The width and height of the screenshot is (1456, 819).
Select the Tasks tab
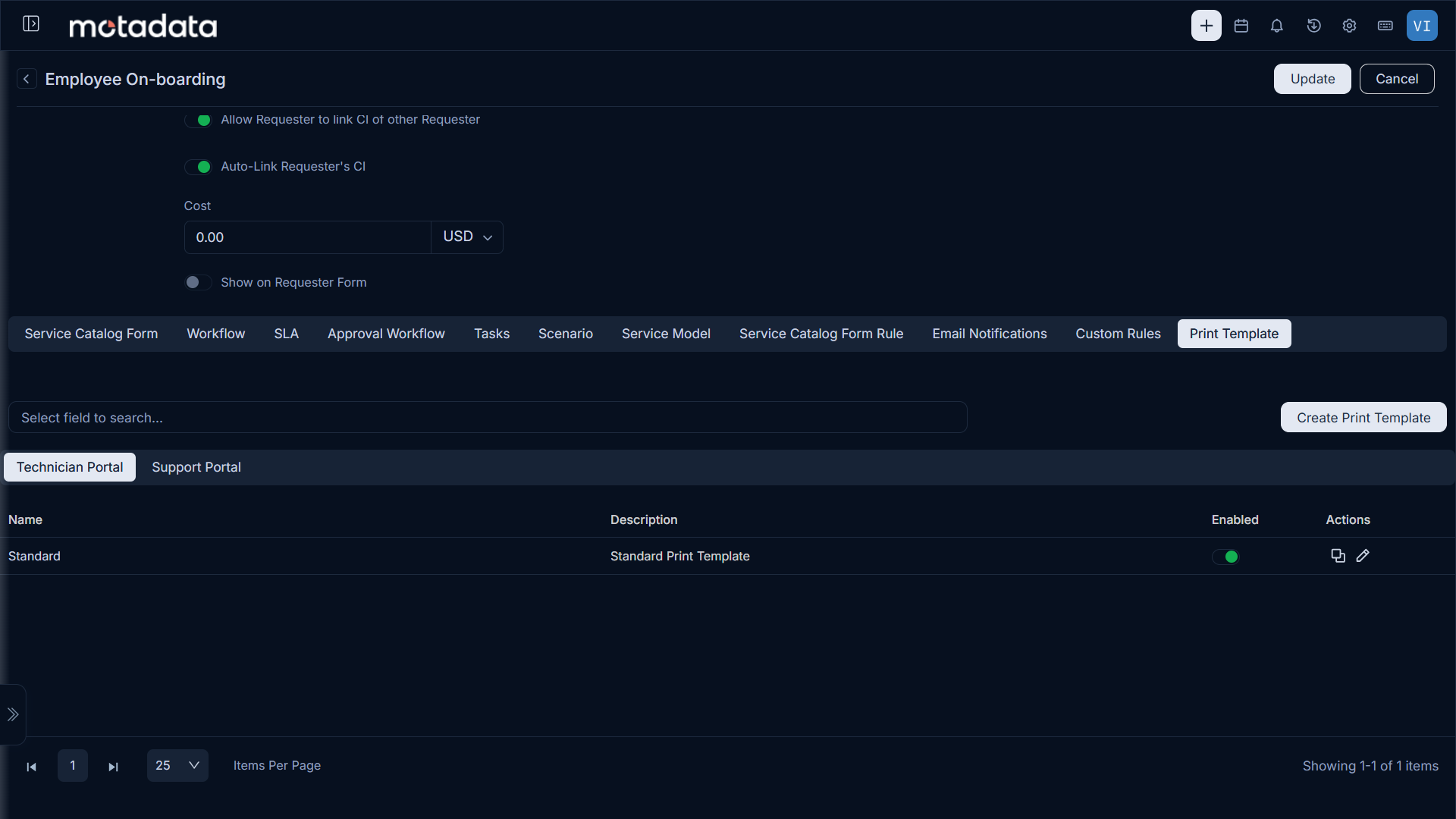tap(491, 334)
